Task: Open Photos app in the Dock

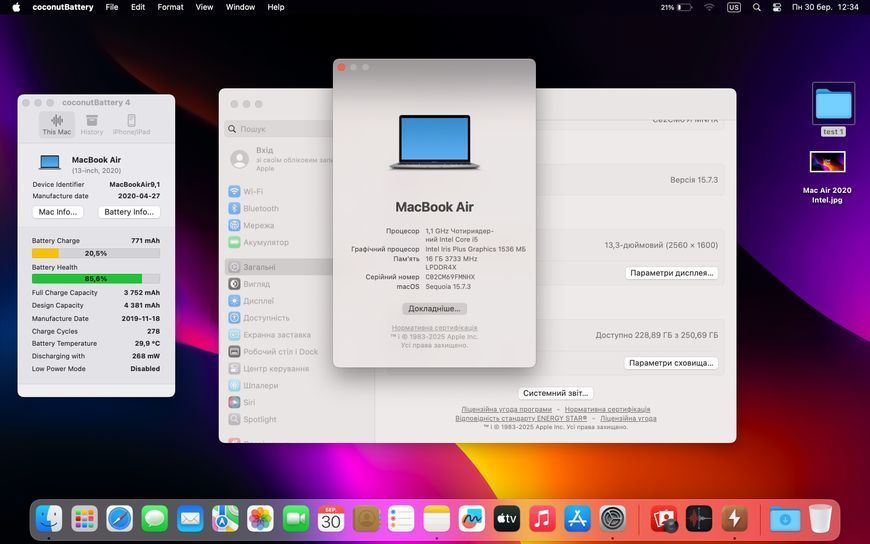Action: [x=260, y=519]
